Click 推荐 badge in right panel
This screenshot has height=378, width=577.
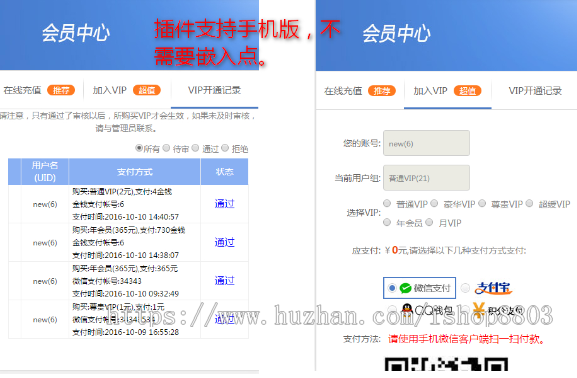(382, 91)
